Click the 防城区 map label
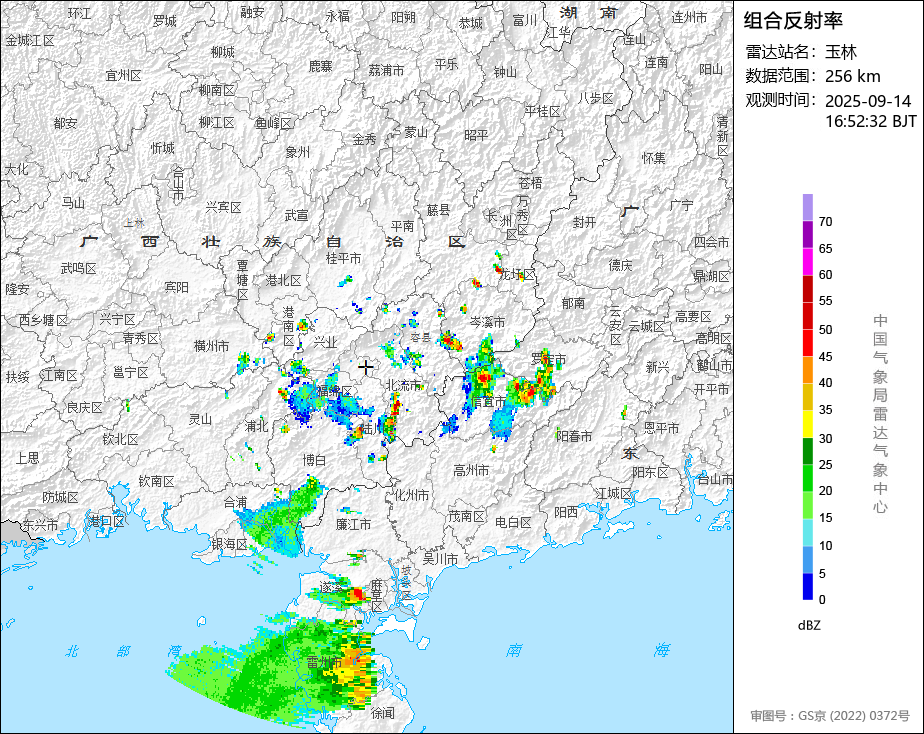Image resolution: width=924 pixels, height=734 pixels. [60, 498]
